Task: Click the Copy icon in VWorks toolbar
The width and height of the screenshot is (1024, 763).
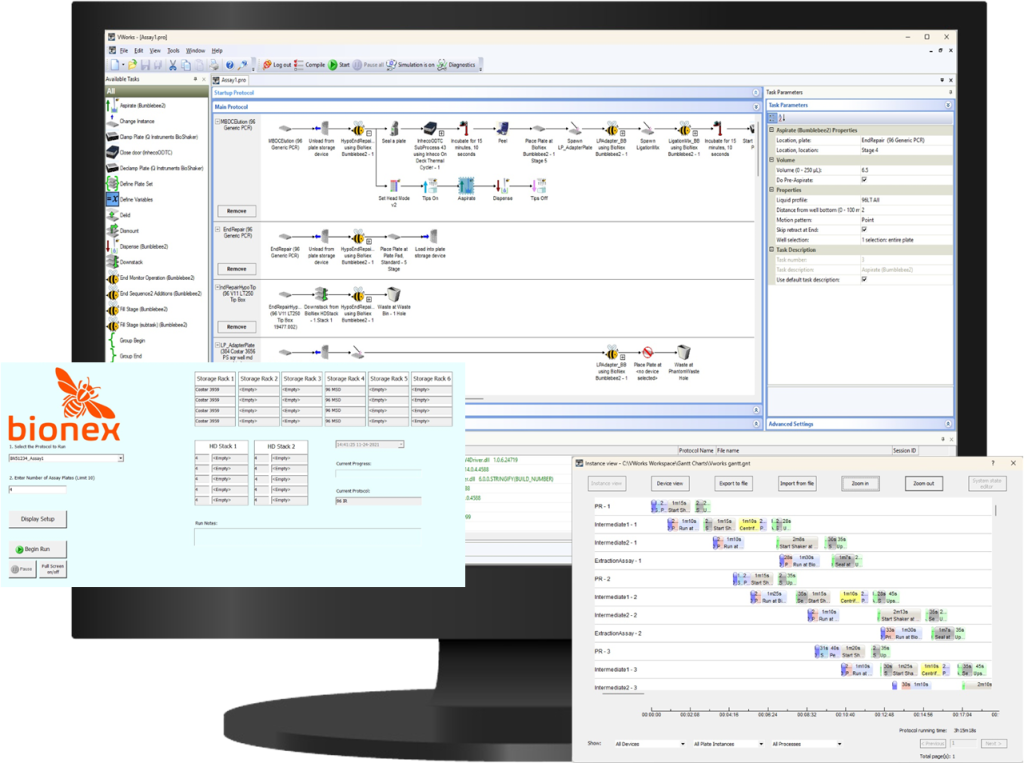Action: pos(186,65)
